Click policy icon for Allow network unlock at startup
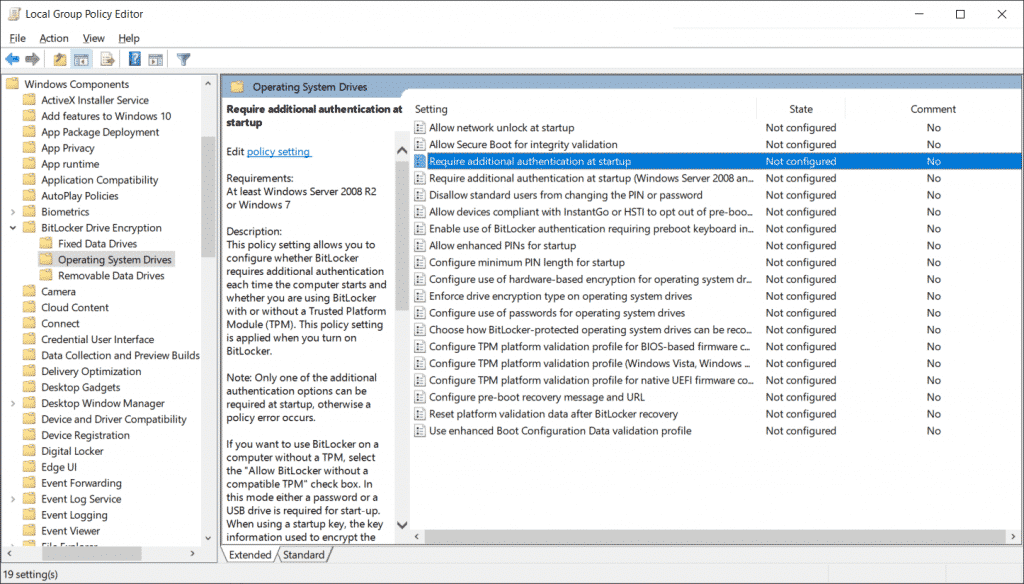Image resolution: width=1024 pixels, height=584 pixels. tap(420, 127)
